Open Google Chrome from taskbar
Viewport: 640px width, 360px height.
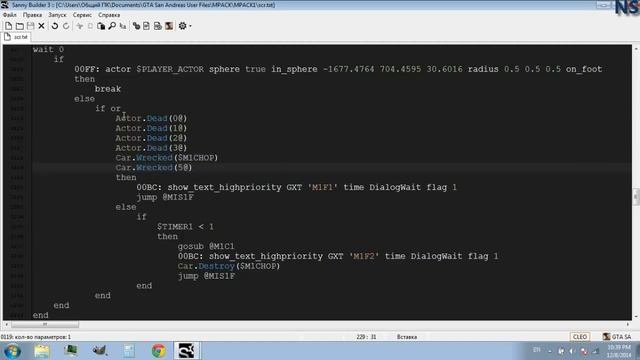159,351
